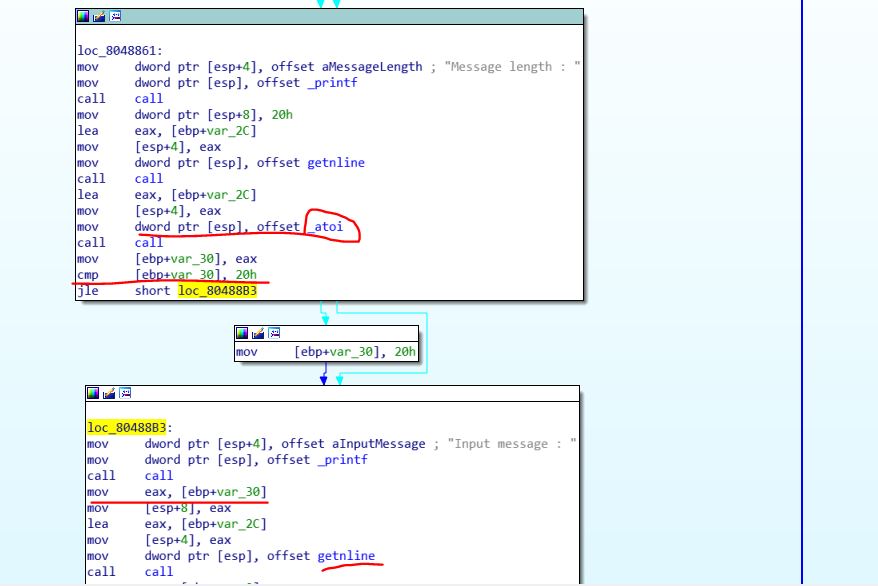Click the jle mnemonic
This screenshot has width=878, height=586.
click(88, 291)
